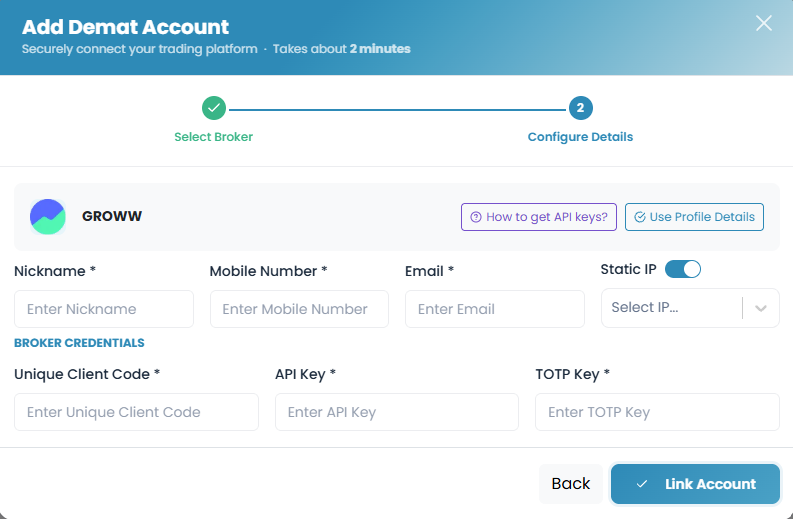
Task: Click the Use Profile Details button
Action: click(x=694, y=217)
